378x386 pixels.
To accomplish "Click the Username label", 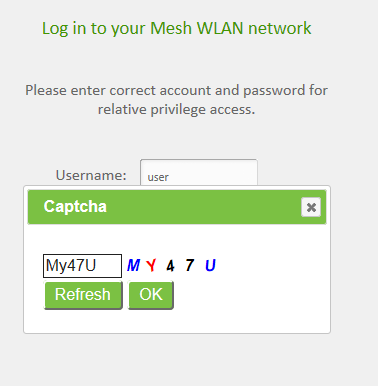I will (x=91, y=175).
